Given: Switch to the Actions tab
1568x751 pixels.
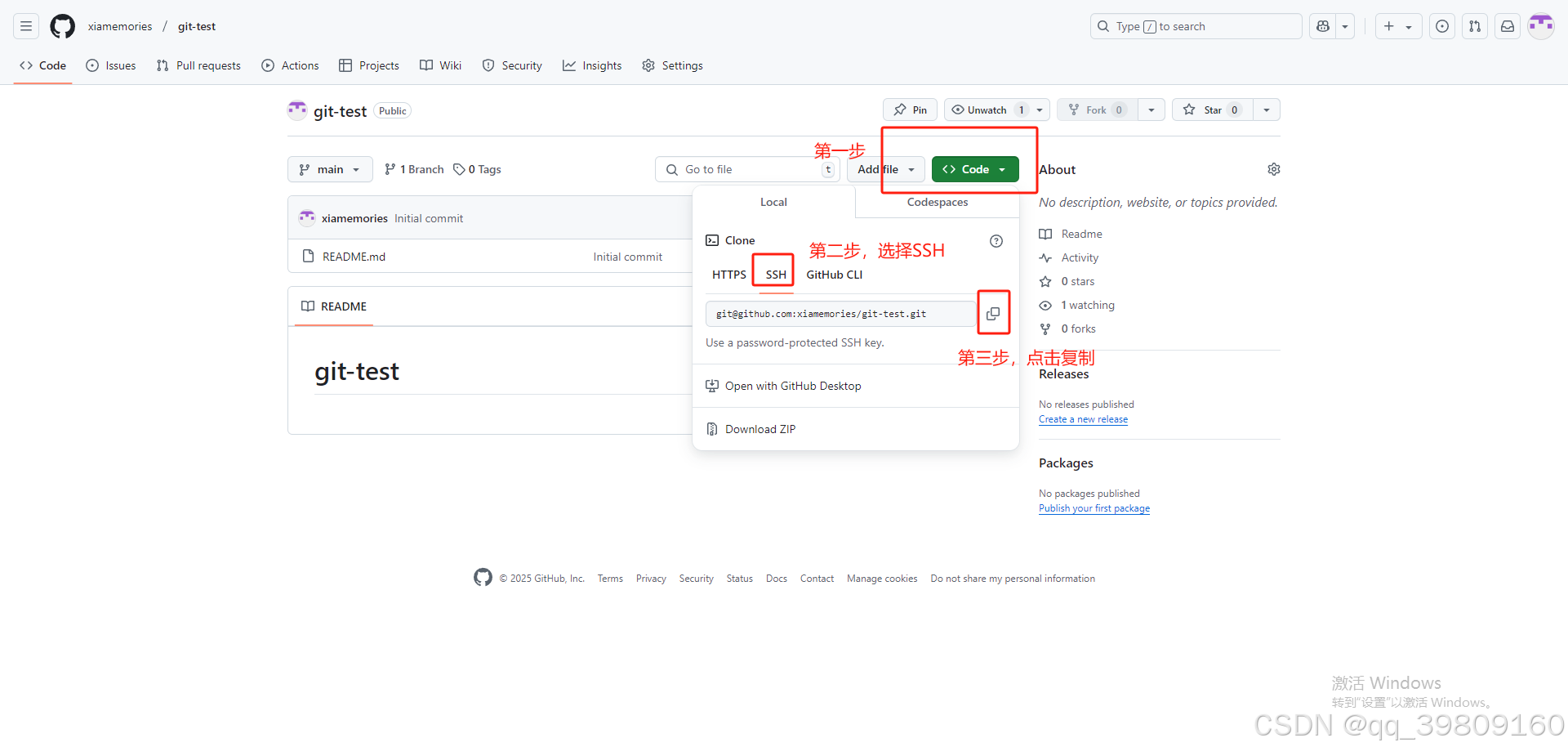Looking at the screenshot, I should 290,65.
